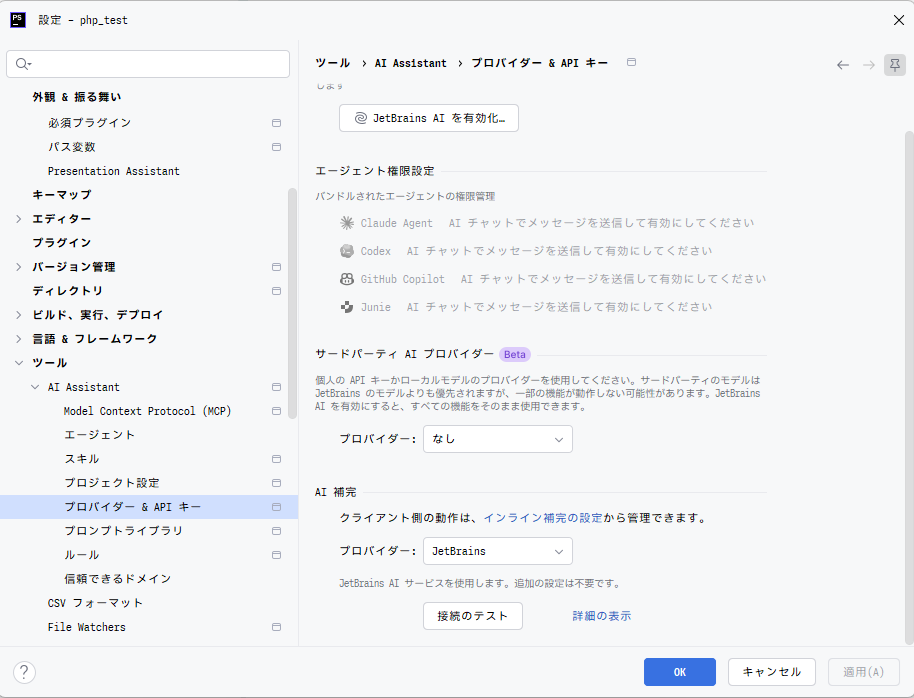Open AI 補完 provider dropdown set to JetBrains
This screenshot has height=698, width=914.
498,551
